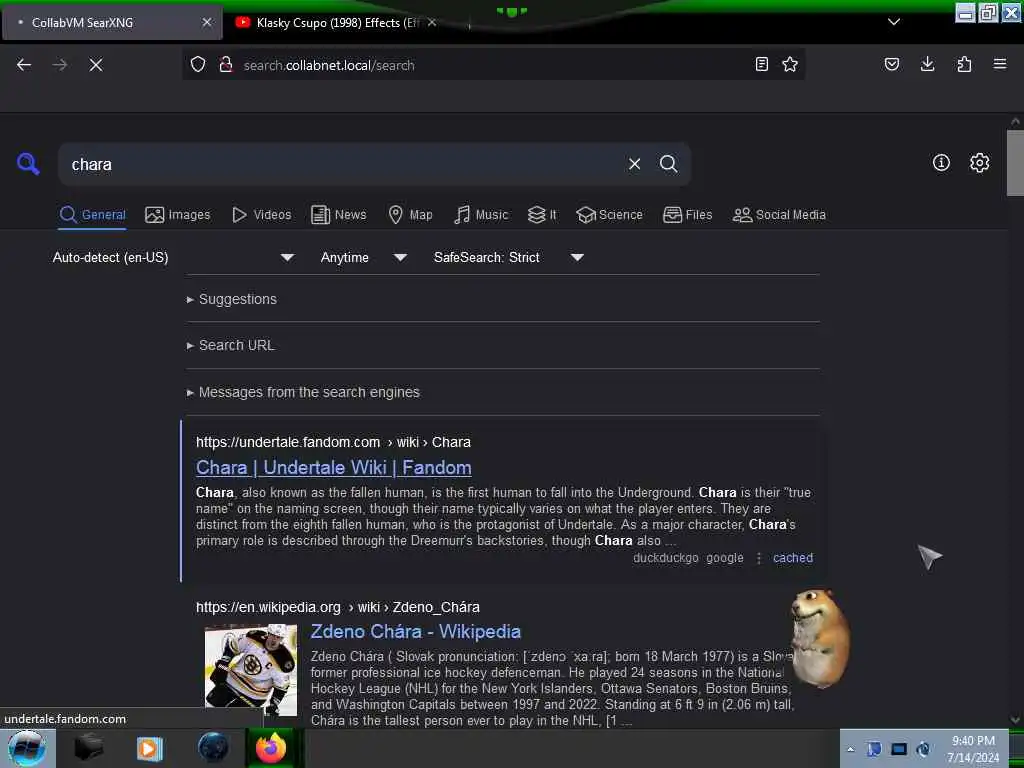Close the Klasky Csupo YouTube tab
Image resolution: width=1024 pixels, height=768 pixels.
pyautogui.click(x=432, y=22)
